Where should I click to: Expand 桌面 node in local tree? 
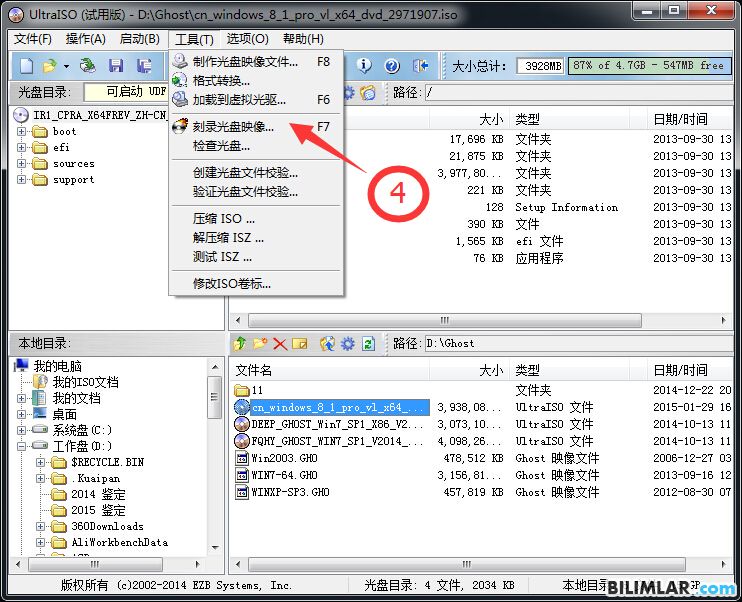21,414
